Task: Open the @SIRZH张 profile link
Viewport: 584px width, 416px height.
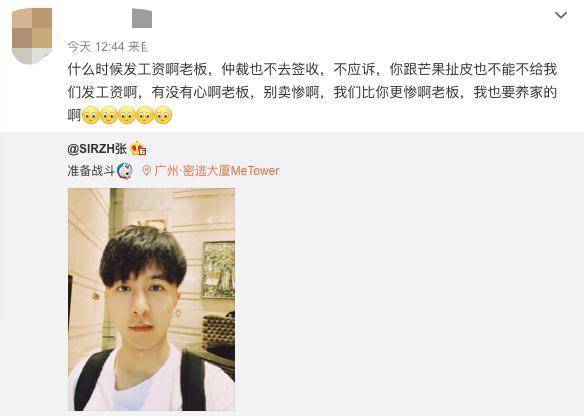Action: (x=97, y=149)
